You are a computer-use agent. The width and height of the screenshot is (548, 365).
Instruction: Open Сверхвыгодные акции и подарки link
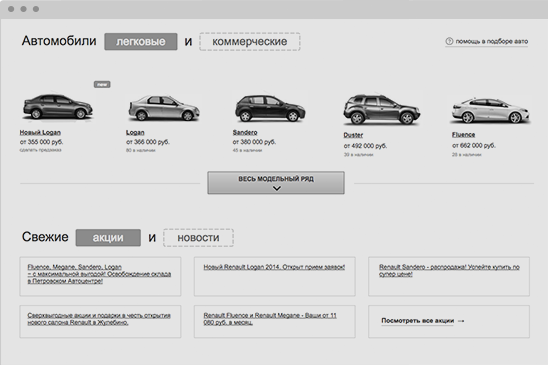tap(99, 319)
